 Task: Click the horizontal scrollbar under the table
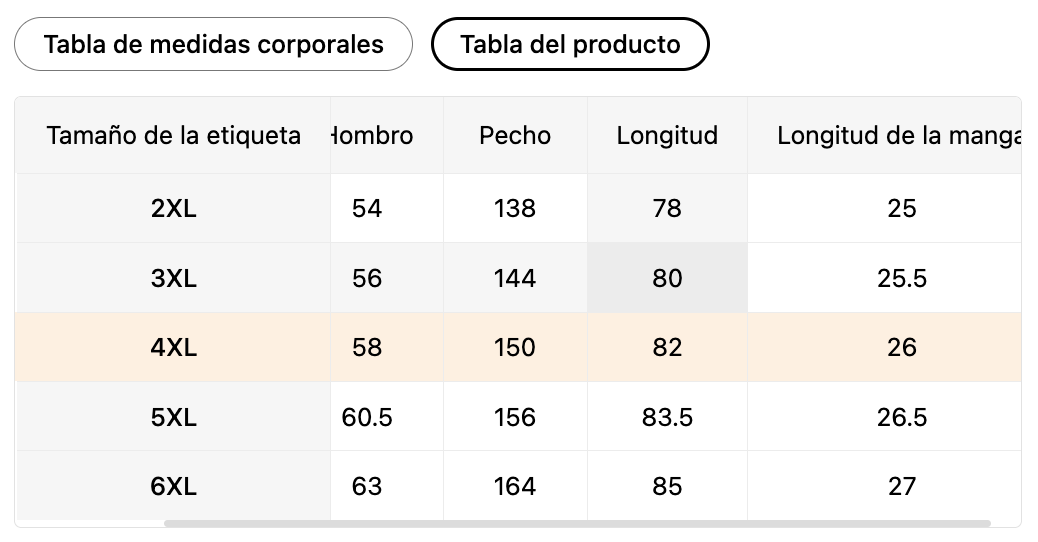click(x=577, y=523)
